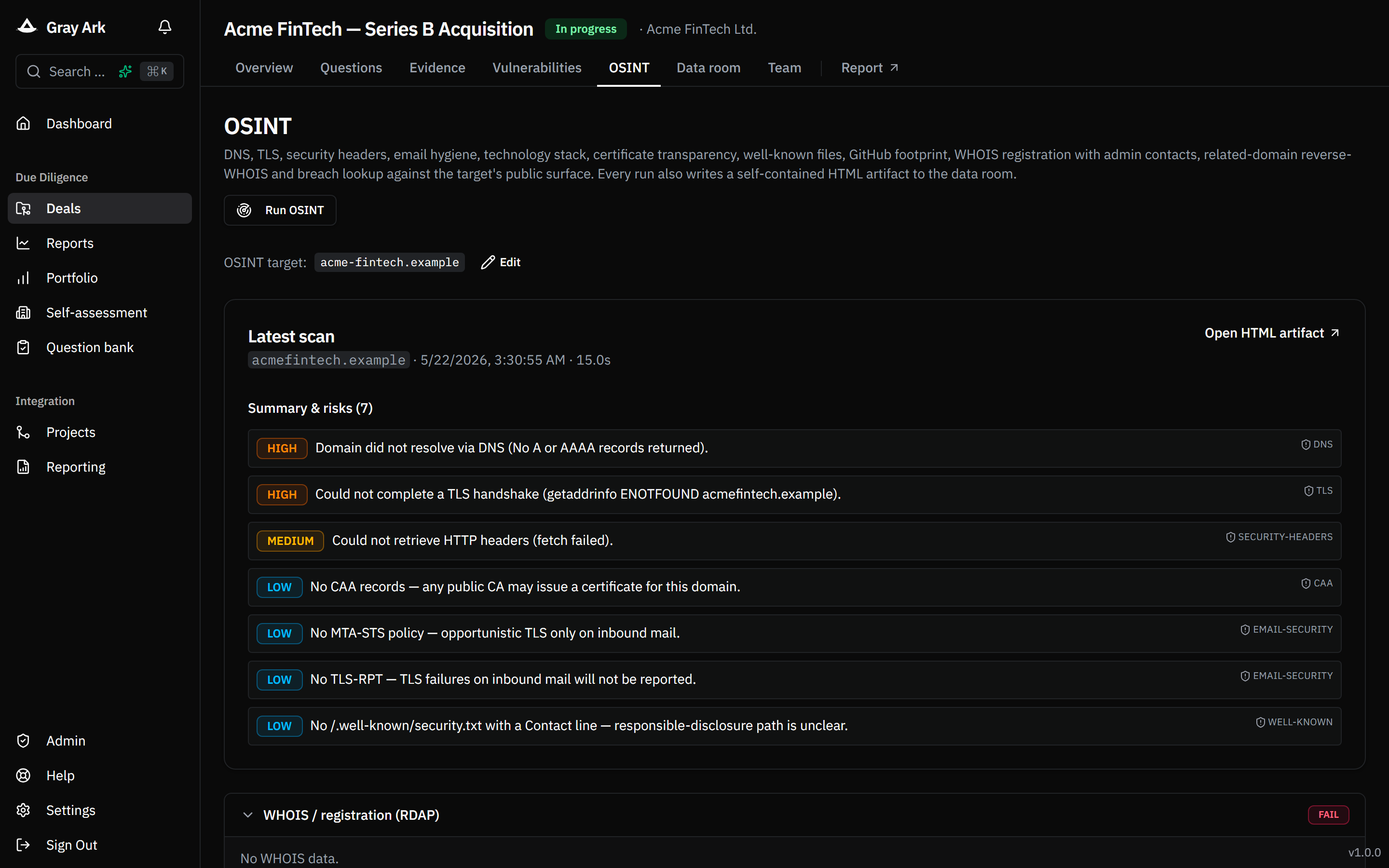The height and width of the screenshot is (868, 1389).
Task: Click the Portfolio bars icon
Action: (x=23, y=278)
